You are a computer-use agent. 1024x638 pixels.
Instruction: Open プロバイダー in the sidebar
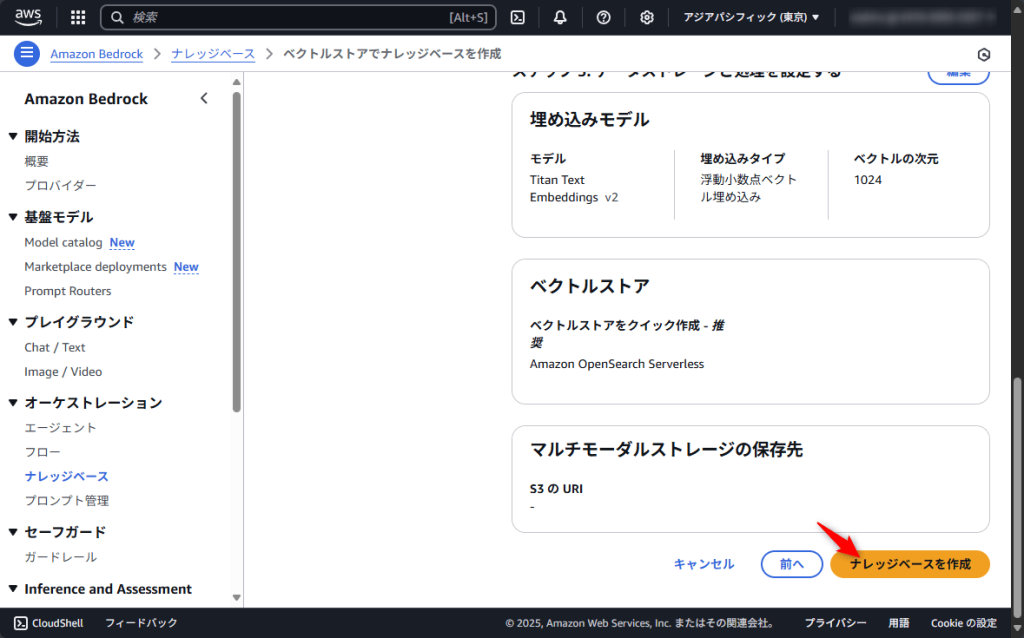pos(60,185)
